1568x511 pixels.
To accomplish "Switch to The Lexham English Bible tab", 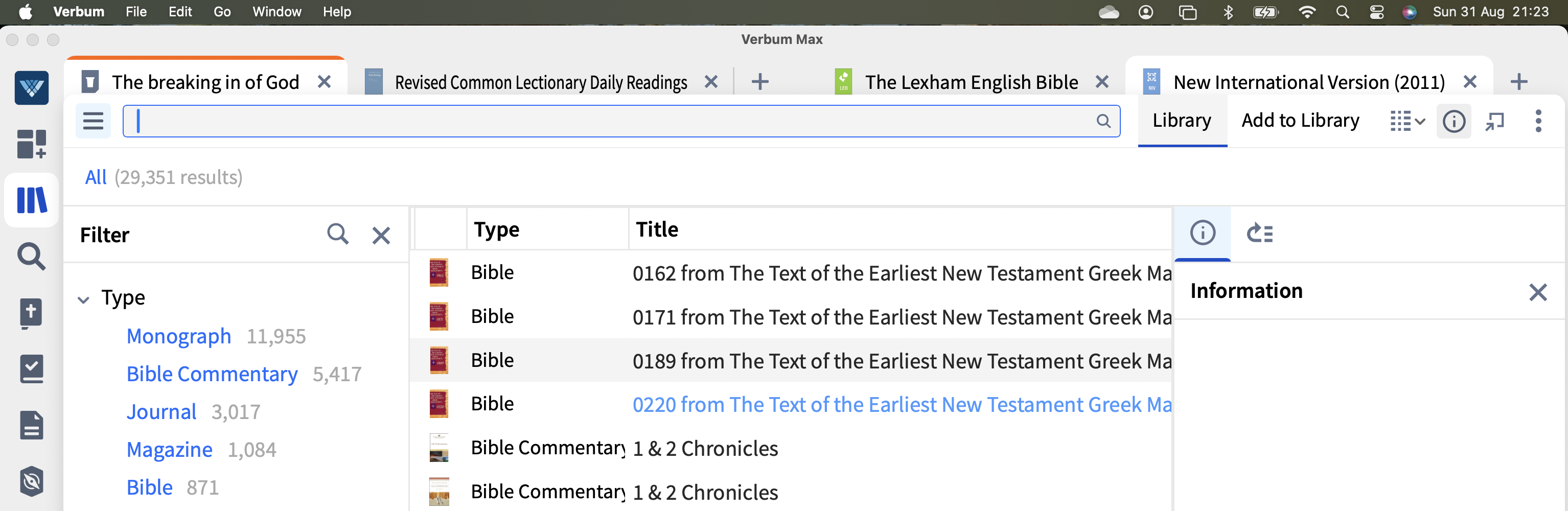I will (x=972, y=82).
